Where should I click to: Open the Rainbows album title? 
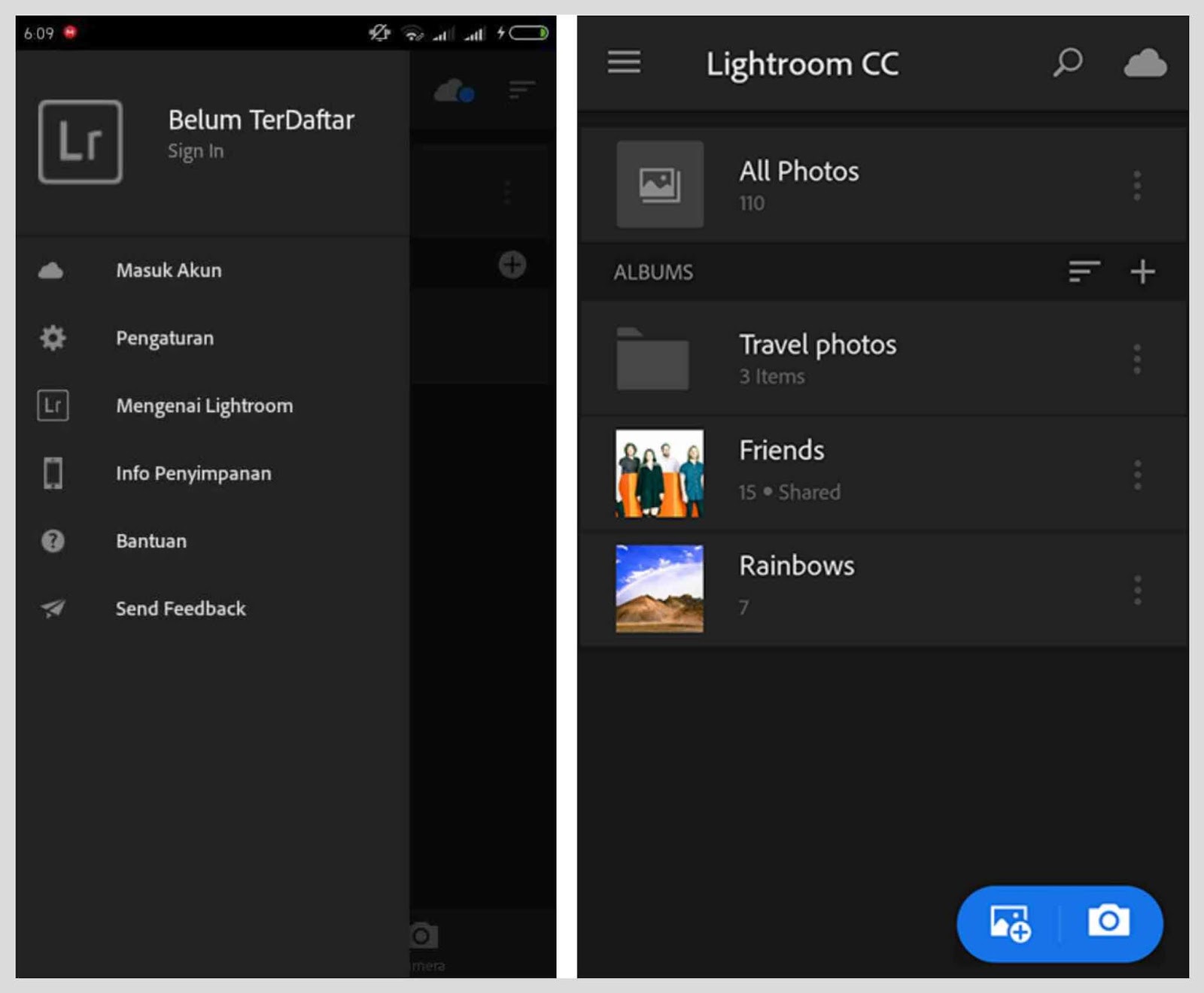[x=797, y=565]
